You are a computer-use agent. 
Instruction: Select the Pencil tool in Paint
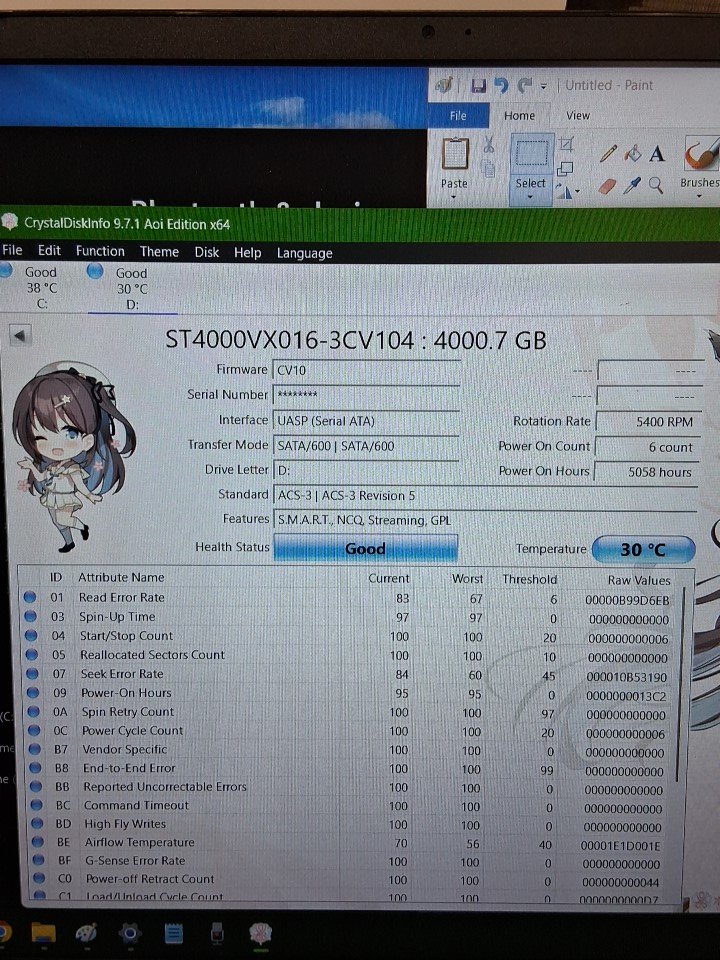[x=609, y=153]
